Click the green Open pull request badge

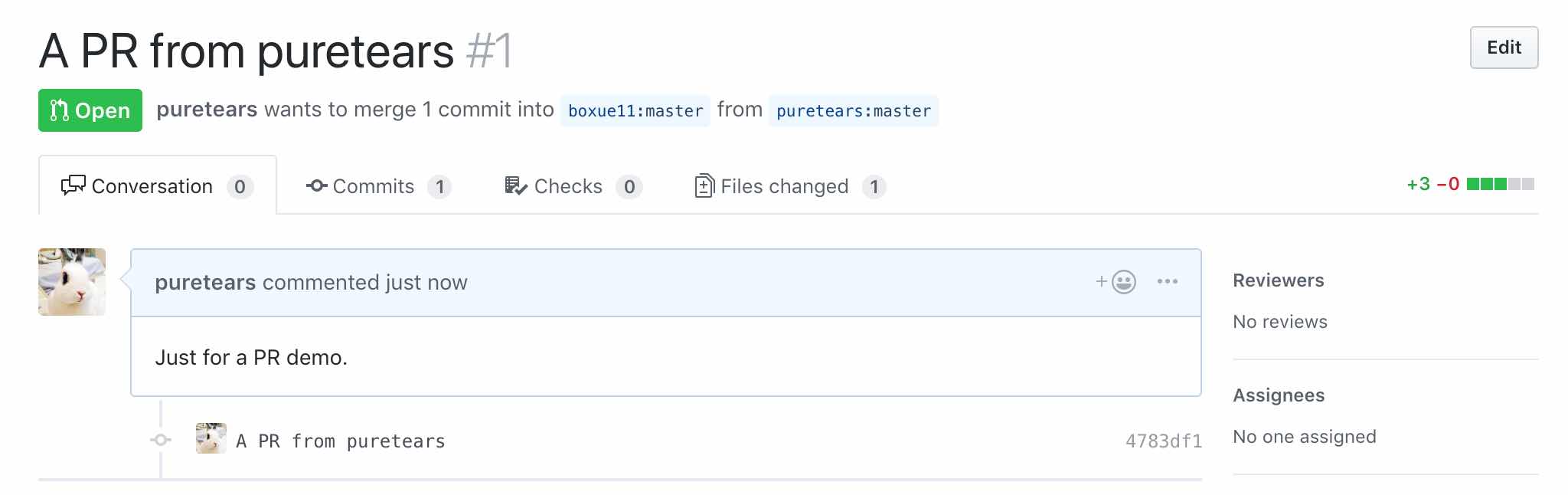90,110
